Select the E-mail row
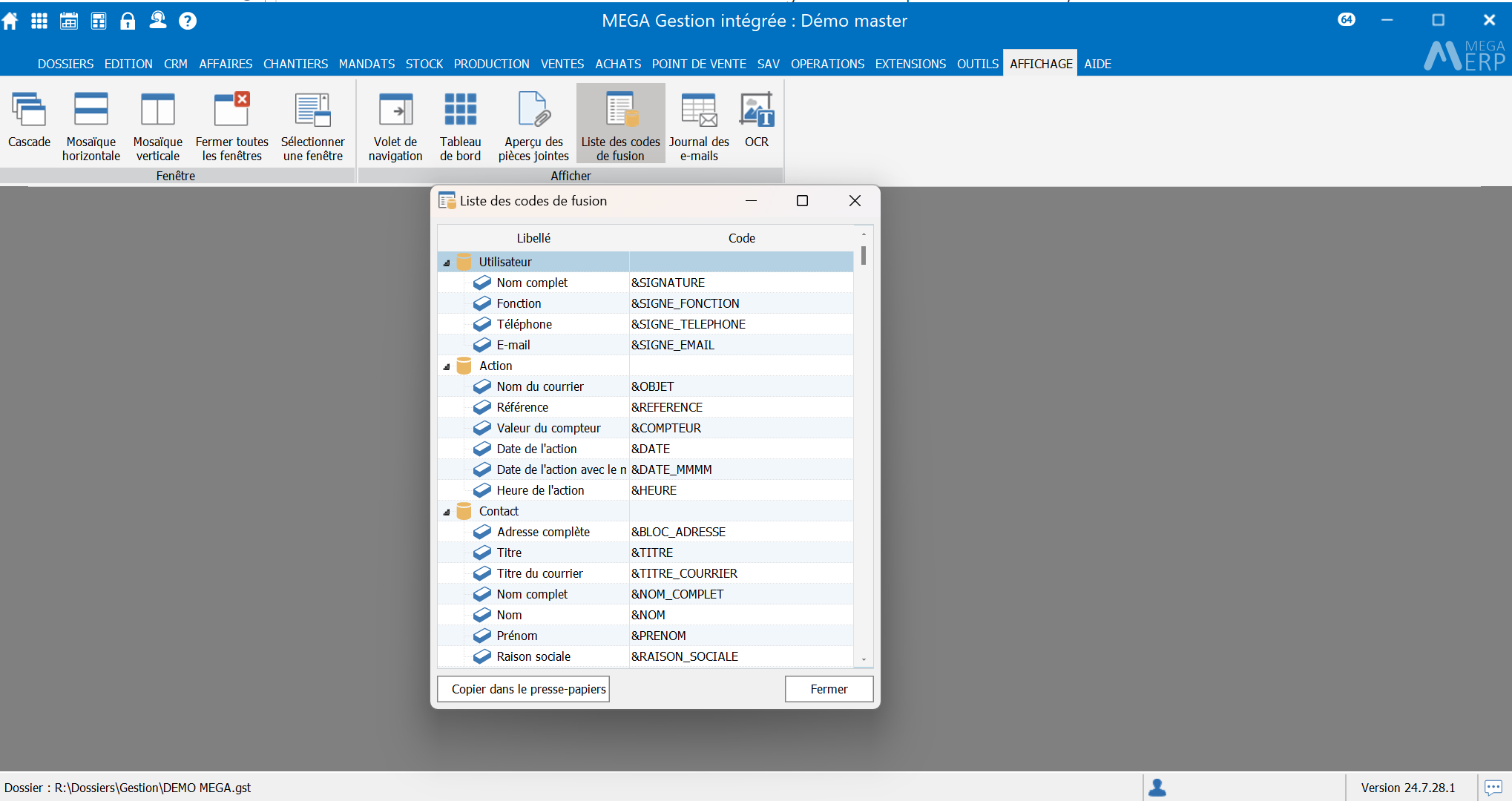This screenshot has height=801, width=1512. (x=645, y=345)
